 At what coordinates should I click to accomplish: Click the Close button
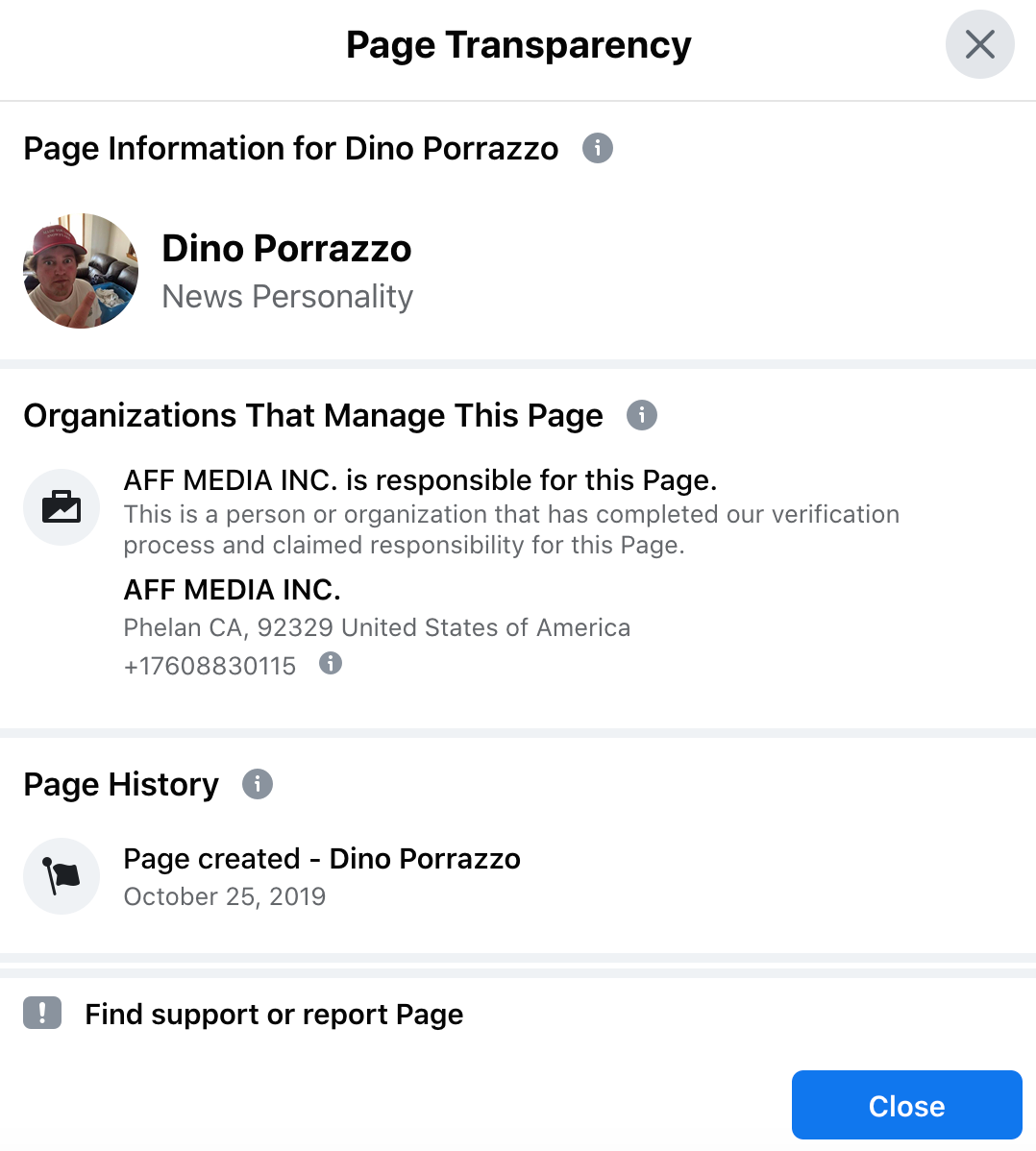(x=906, y=1105)
